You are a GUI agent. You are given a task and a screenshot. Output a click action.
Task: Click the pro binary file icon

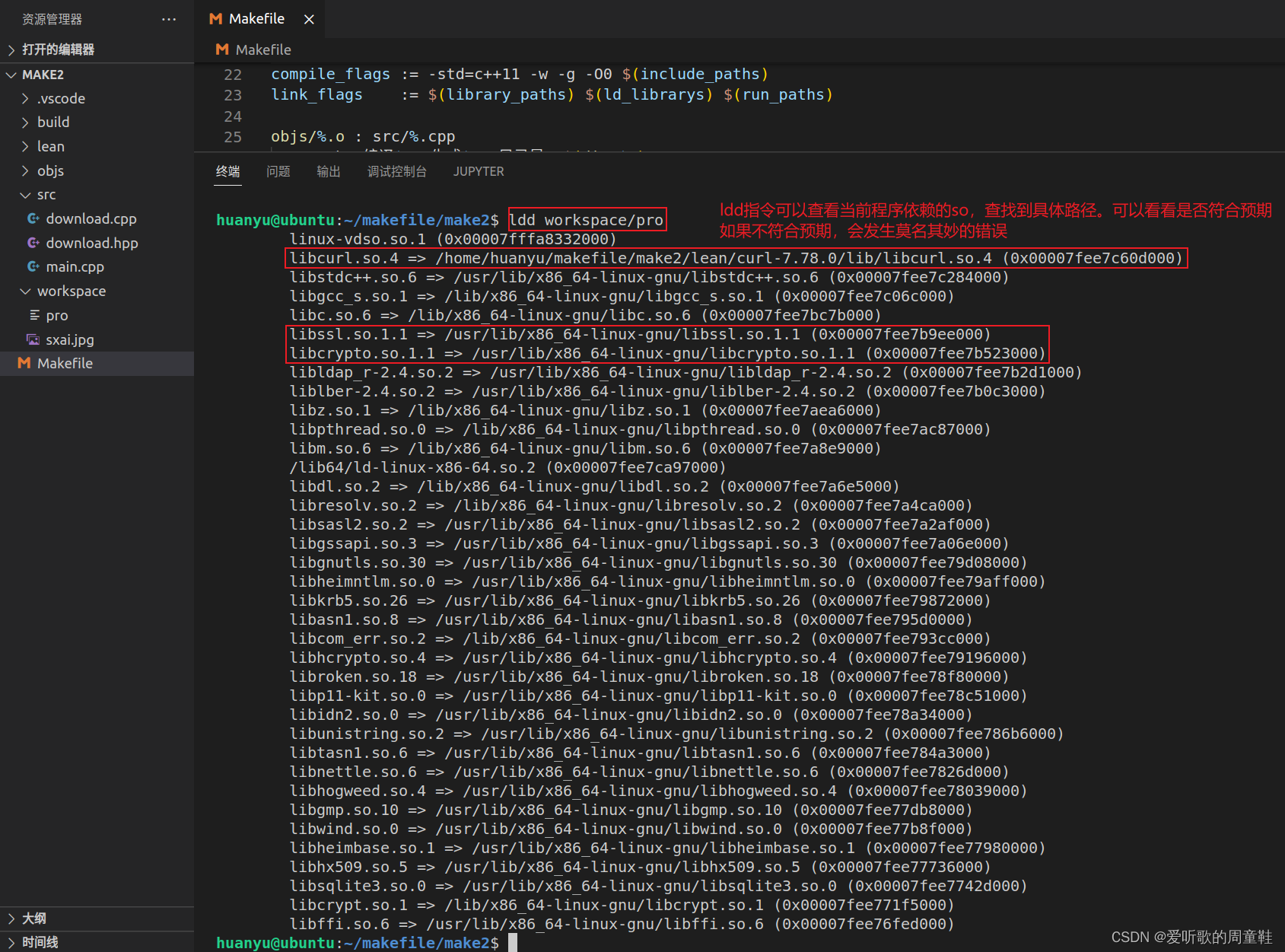[34, 315]
